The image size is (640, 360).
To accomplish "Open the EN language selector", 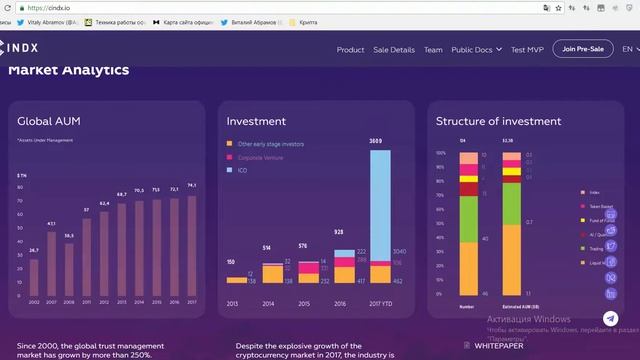I will pyautogui.click(x=631, y=49).
